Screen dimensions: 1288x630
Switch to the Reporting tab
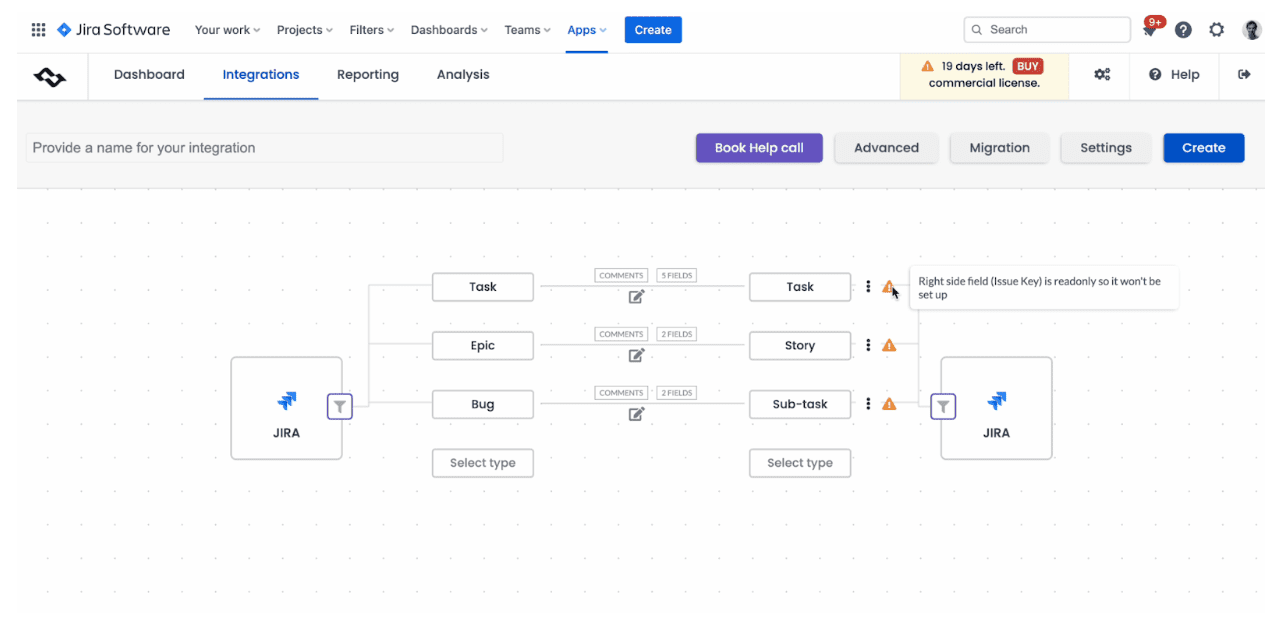[367, 75]
